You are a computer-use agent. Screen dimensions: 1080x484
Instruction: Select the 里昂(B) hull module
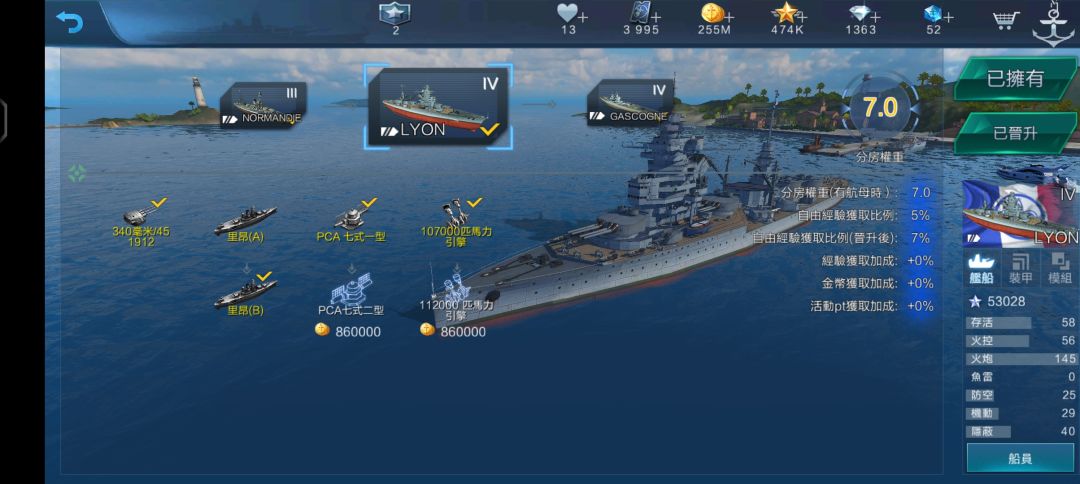pyautogui.click(x=246, y=295)
